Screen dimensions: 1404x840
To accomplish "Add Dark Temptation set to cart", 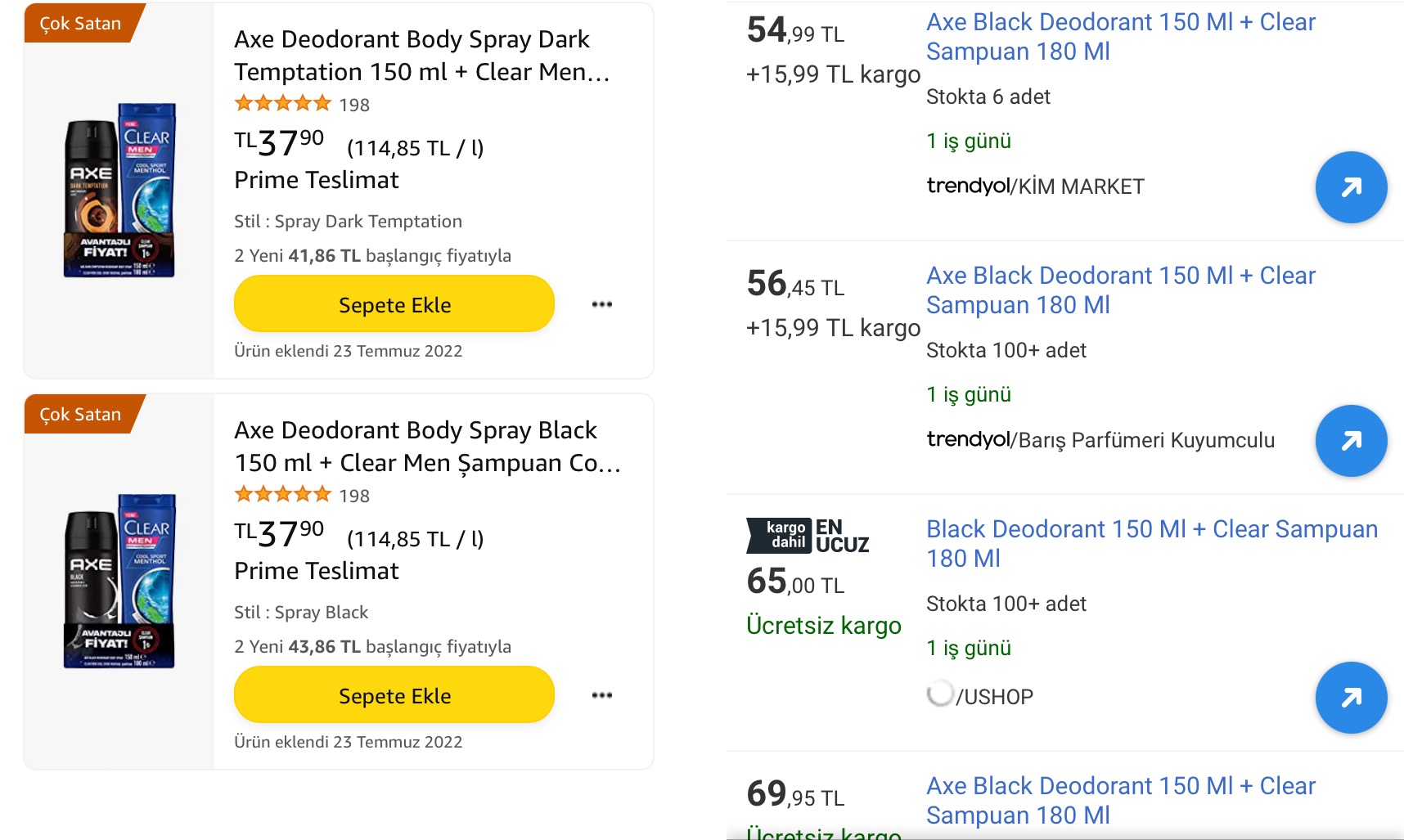I will coord(394,304).
